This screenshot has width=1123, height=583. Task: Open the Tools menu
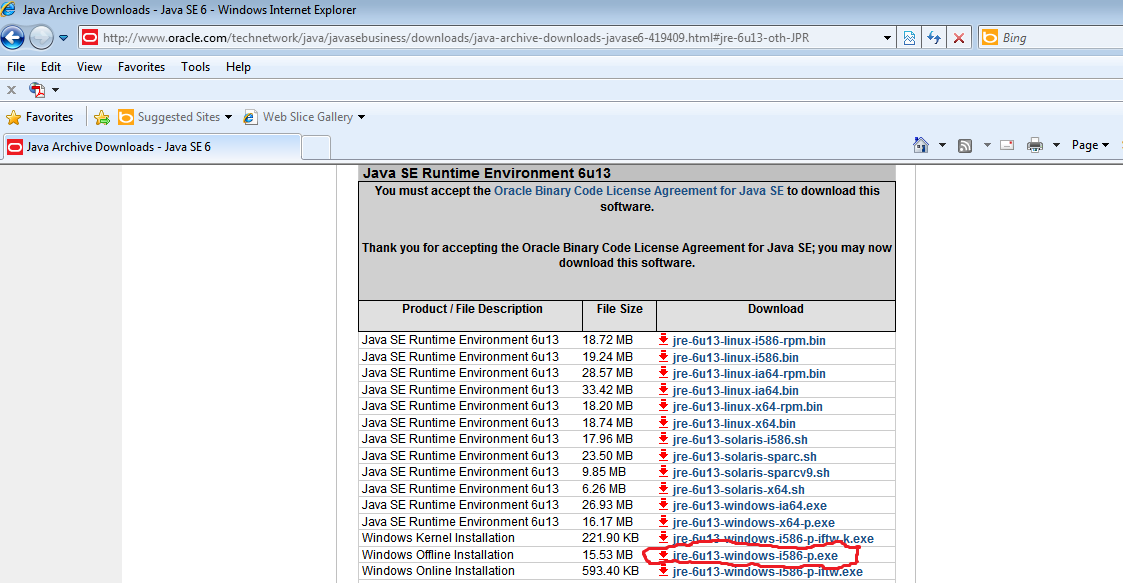(x=195, y=67)
